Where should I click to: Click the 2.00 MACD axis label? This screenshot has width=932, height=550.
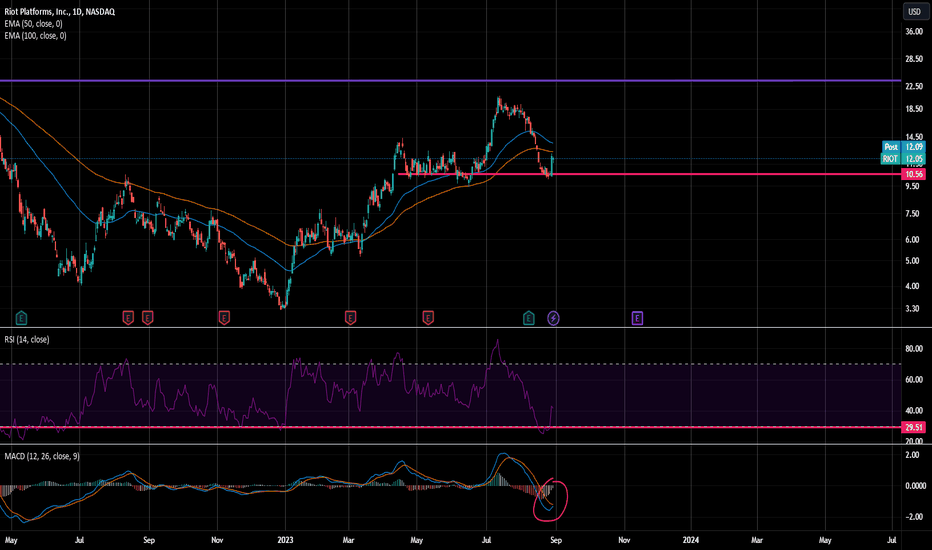click(912, 455)
